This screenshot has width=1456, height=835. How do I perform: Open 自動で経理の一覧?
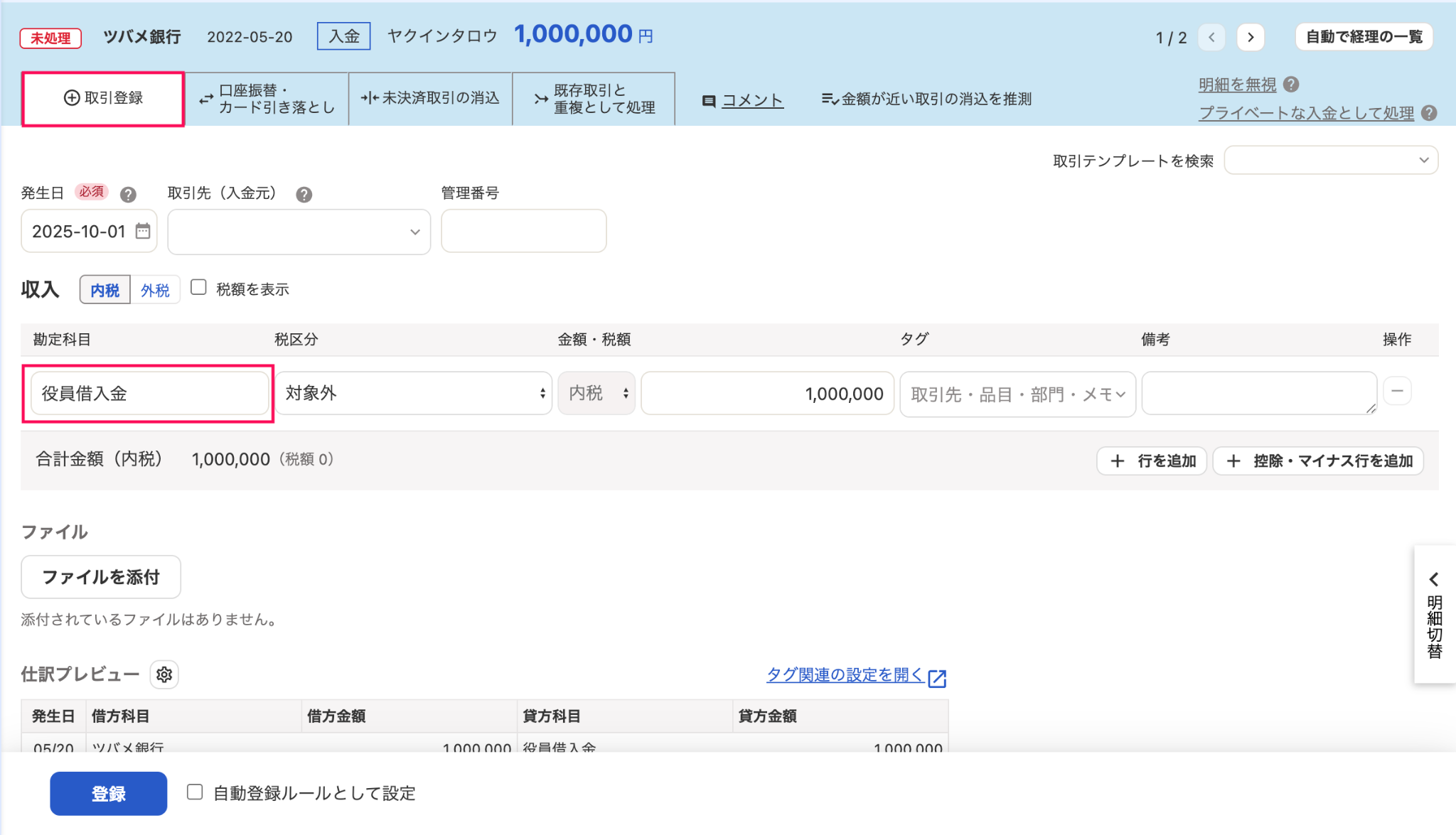click(1364, 37)
